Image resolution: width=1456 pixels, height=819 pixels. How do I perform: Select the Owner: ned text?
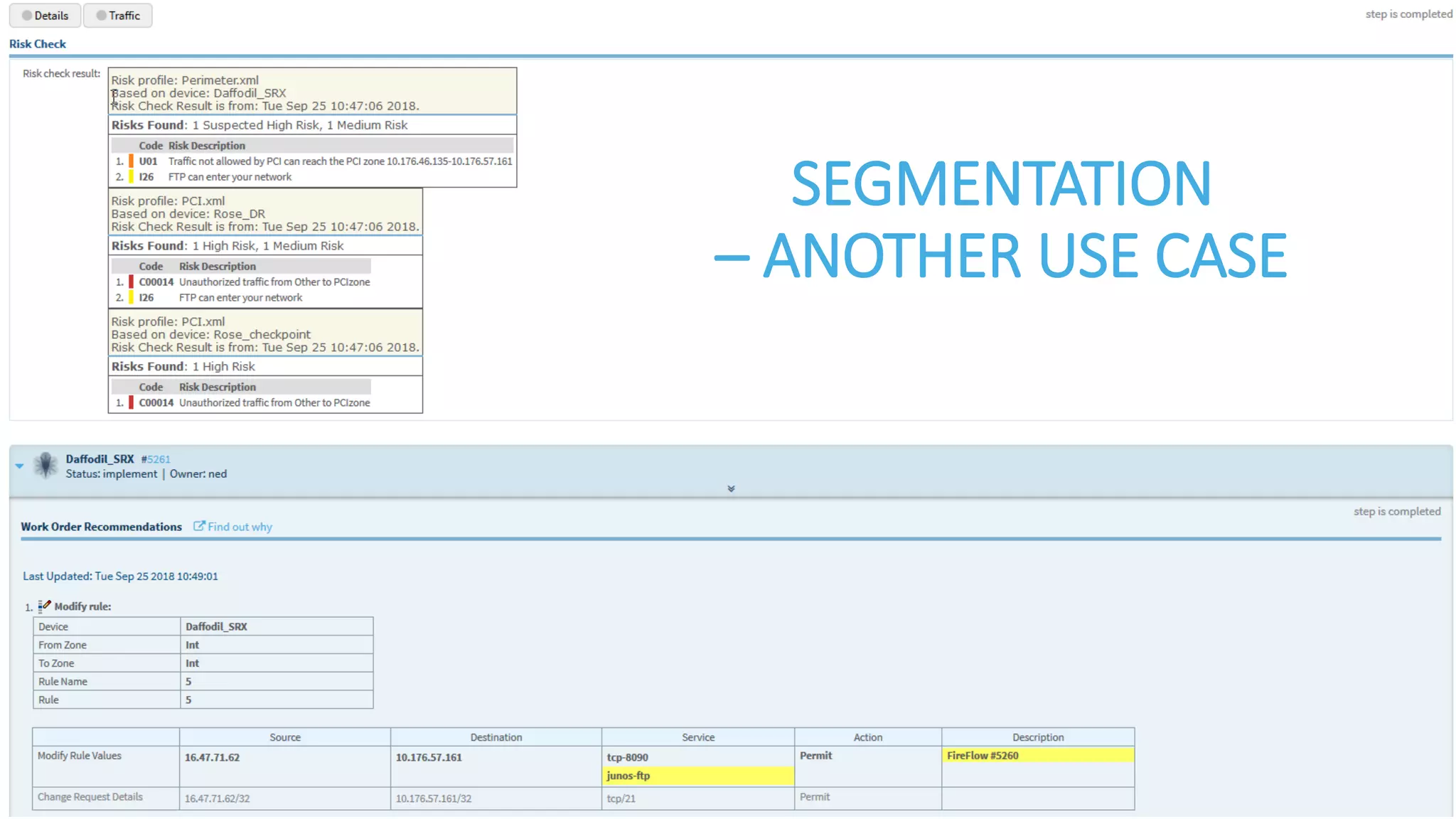tap(198, 474)
